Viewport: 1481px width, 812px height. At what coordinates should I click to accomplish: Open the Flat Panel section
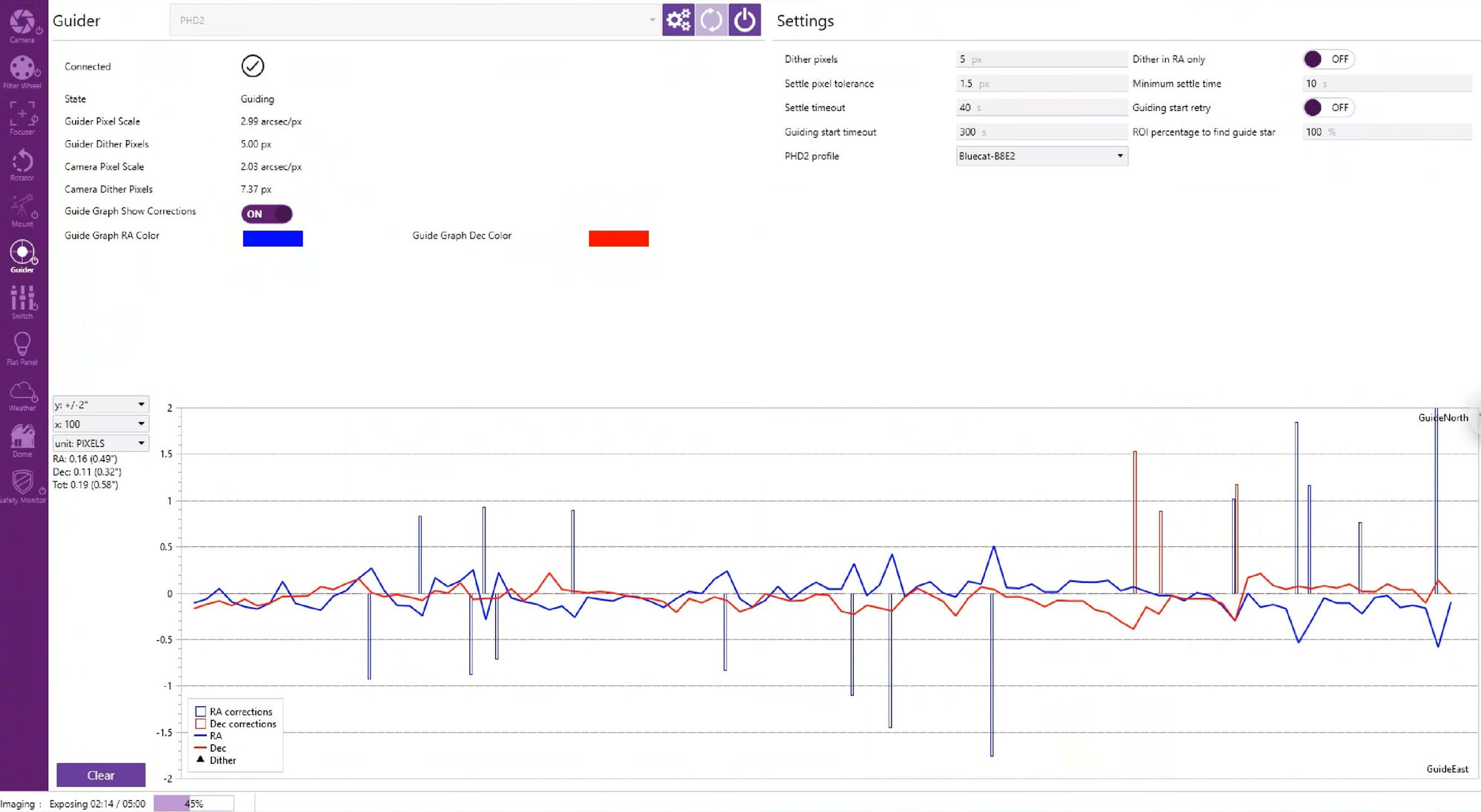[x=22, y=348]
